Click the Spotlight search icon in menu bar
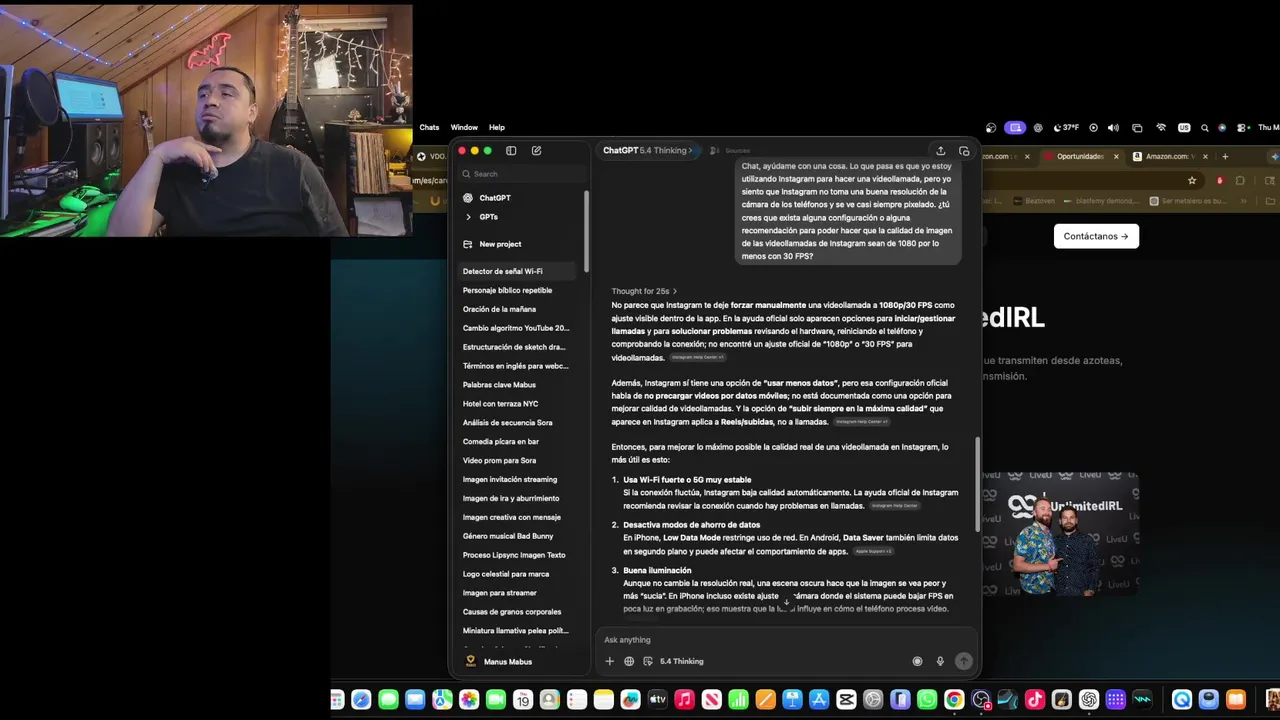Image resolution: width=1280 pixels, height=720 pixels. 1205,128
